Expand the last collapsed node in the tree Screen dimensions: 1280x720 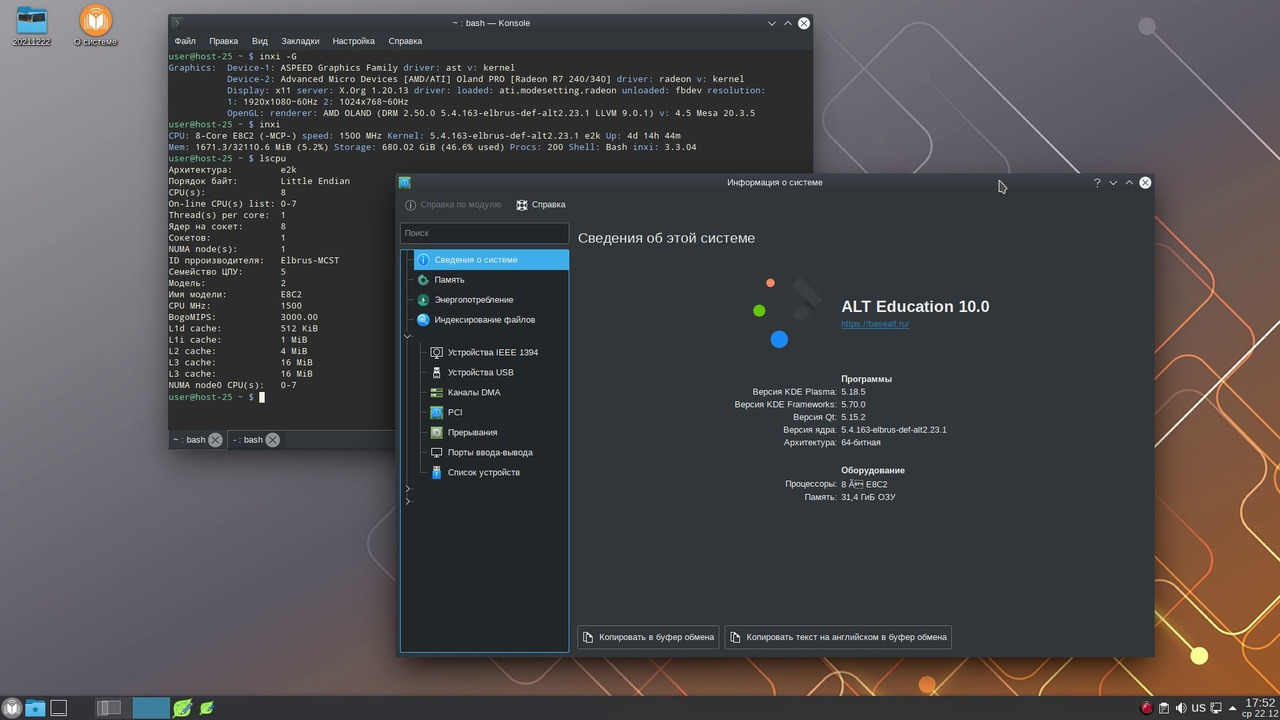tap(408, 501)
